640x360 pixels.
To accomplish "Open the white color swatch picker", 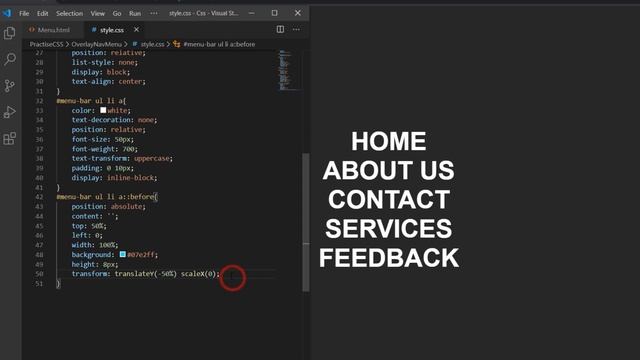I will pos(103,110).
